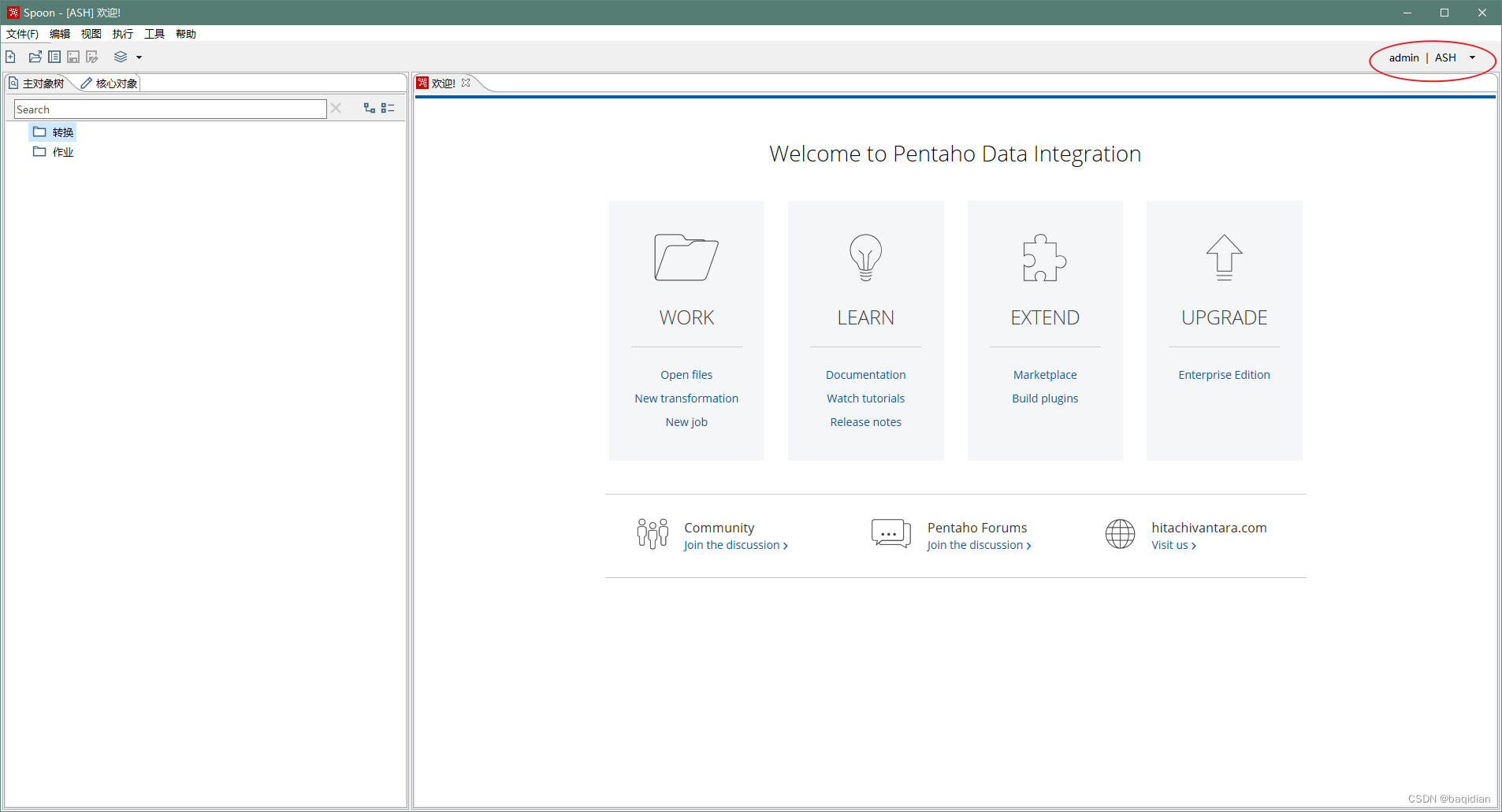Image resolution: width=1502 pixels, height=812 pixels.
Task: Click the hitachivantara.com heading text
Action: click(1209, 528)
